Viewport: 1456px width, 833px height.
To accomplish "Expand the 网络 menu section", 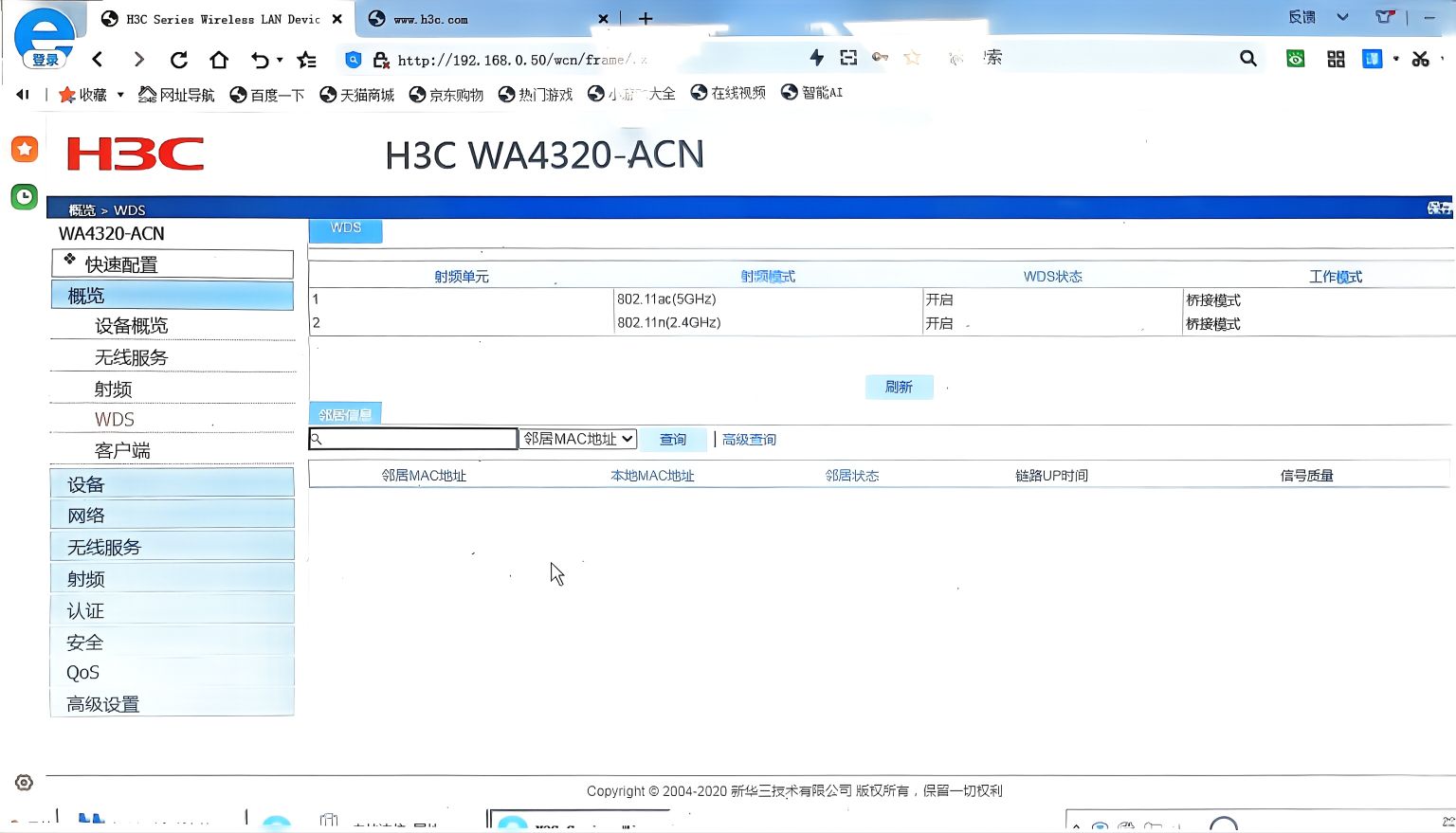I will pyautogui.click(x=172, y=516).
